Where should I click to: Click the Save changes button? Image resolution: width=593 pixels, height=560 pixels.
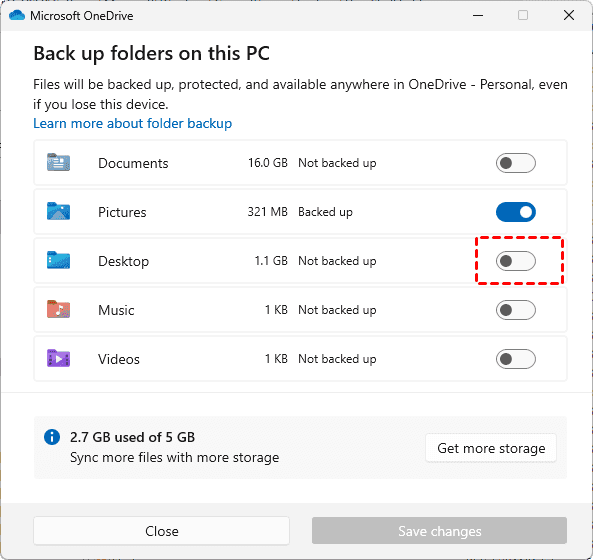(x=439, y=531)
